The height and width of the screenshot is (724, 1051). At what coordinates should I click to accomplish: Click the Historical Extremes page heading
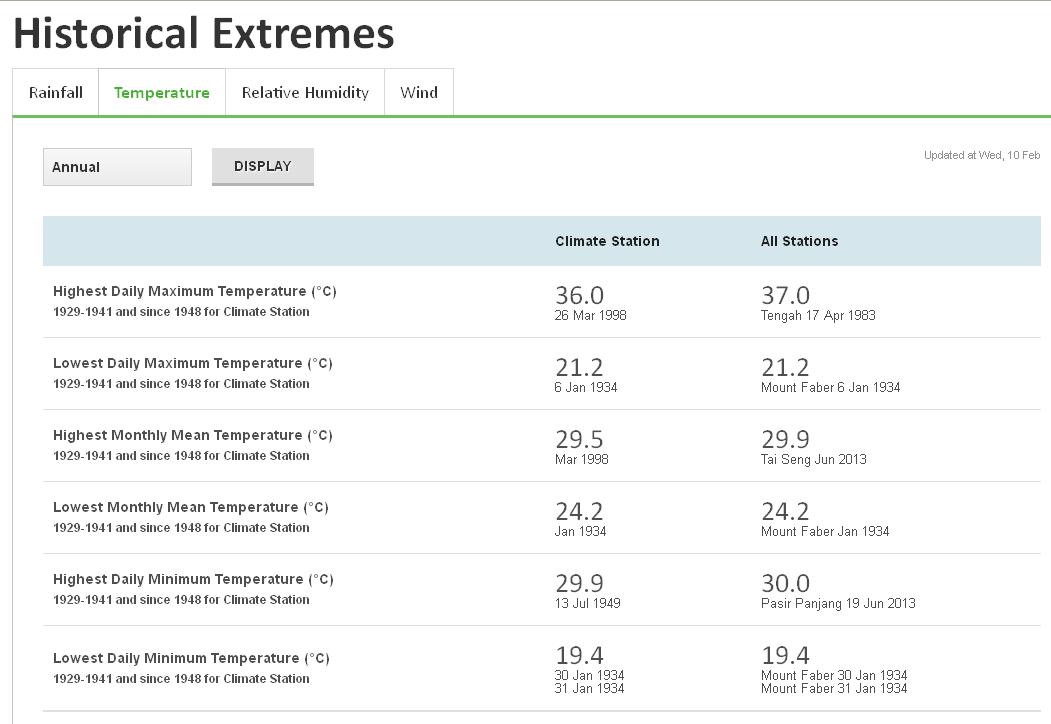[204, 33]
